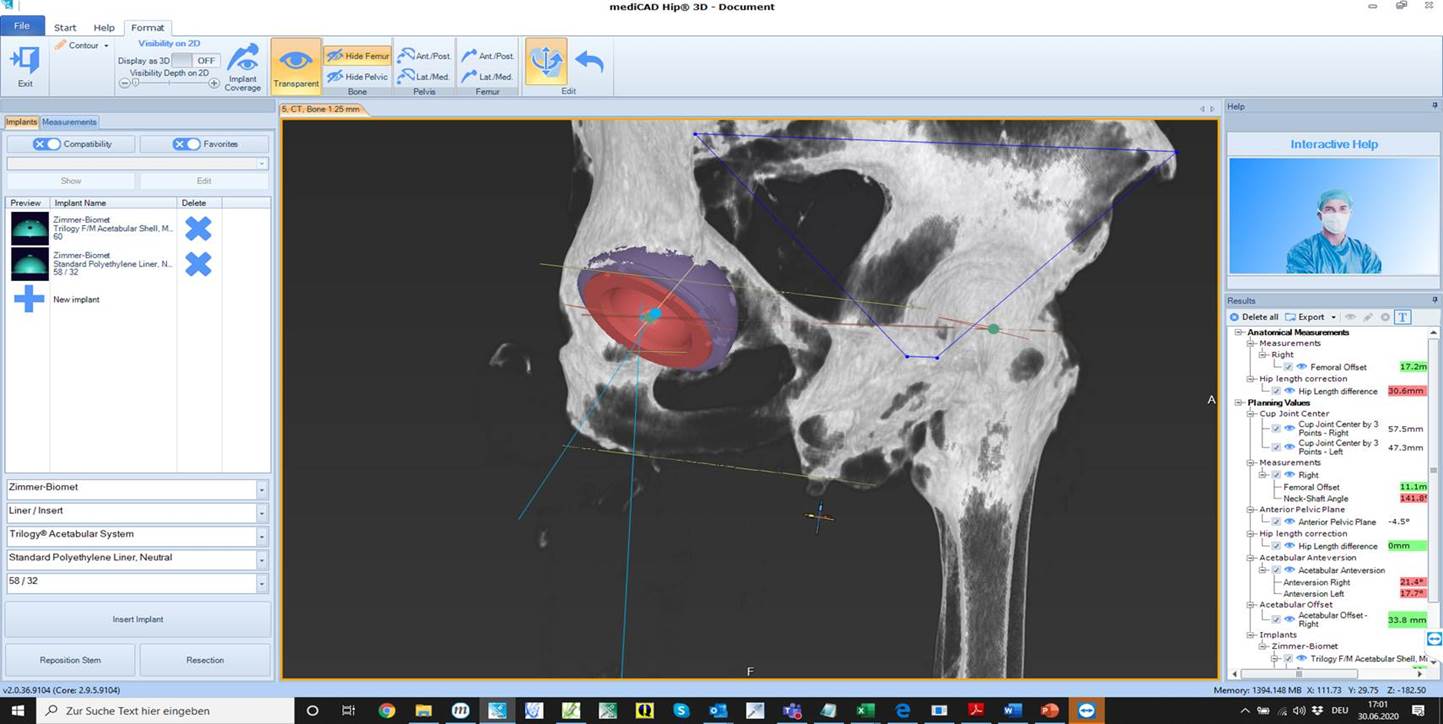Add a new implant with plus icon
The image size is (1443, 724).
point(29,299)
